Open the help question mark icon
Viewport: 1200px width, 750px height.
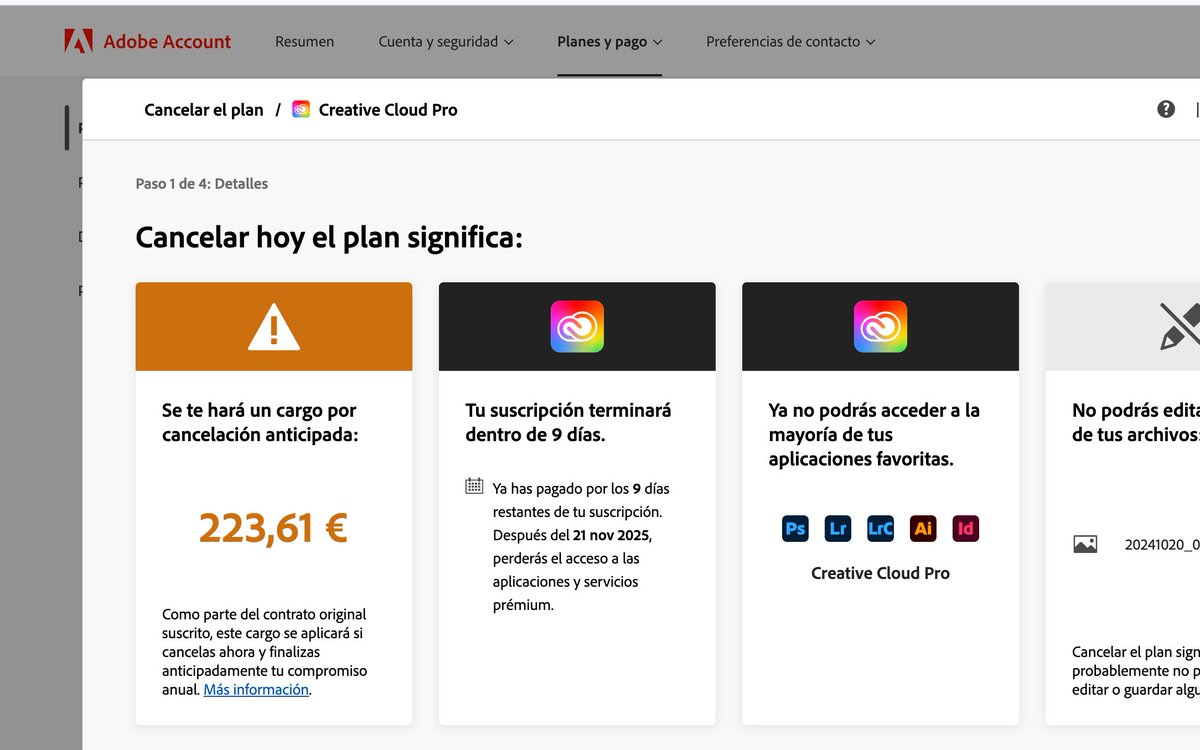[x=1166, y=108]
